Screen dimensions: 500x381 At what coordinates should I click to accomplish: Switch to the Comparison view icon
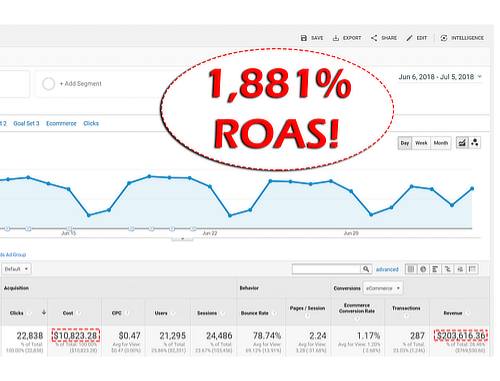[x=448, y=269]
